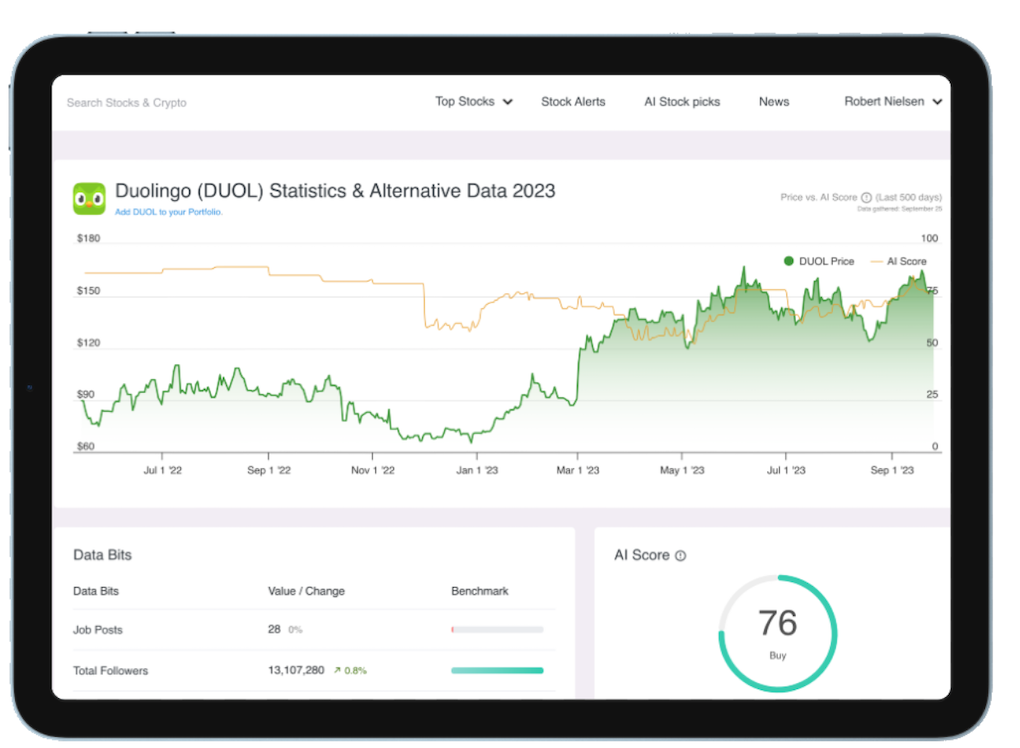Click the Job Posts row label
Viewport: 1020px width, 748px height.
pos(98,630)
